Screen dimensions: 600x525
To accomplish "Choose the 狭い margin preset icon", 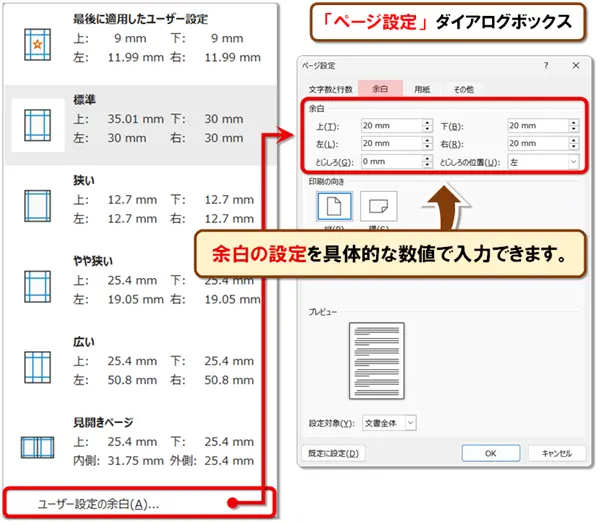I will tap(37, 206).
